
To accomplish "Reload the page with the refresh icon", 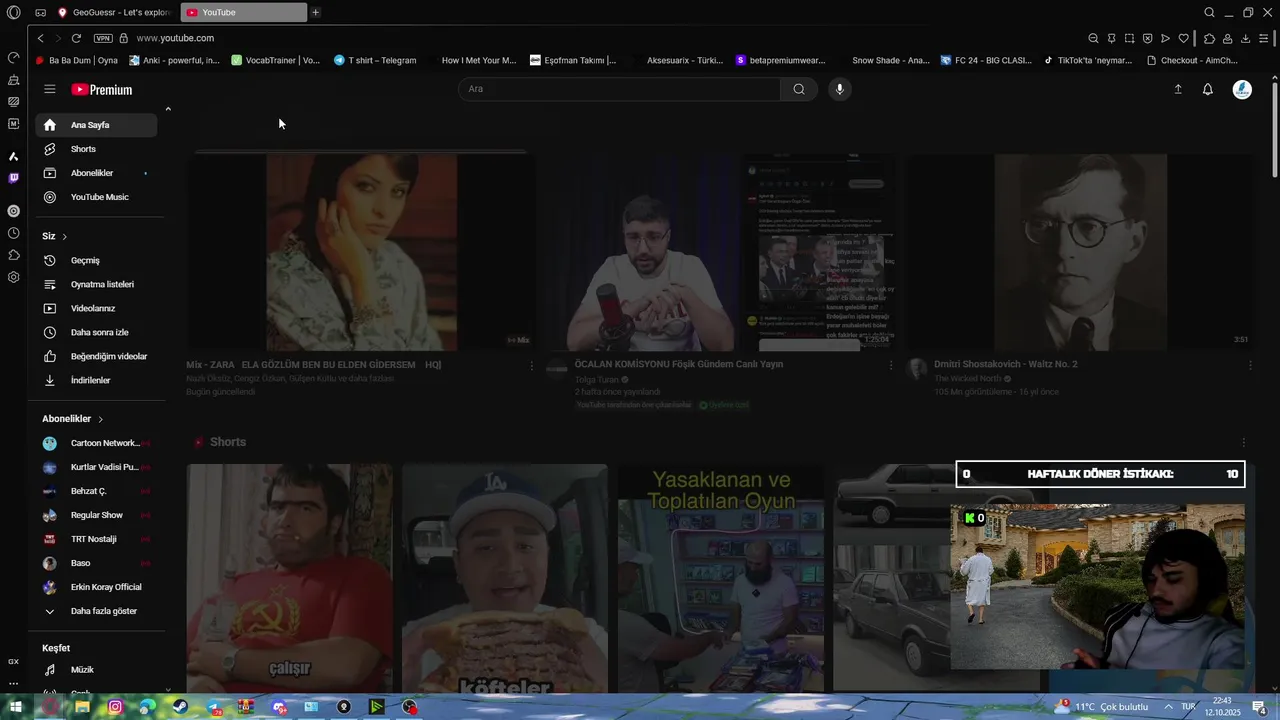I will [76, 38].
